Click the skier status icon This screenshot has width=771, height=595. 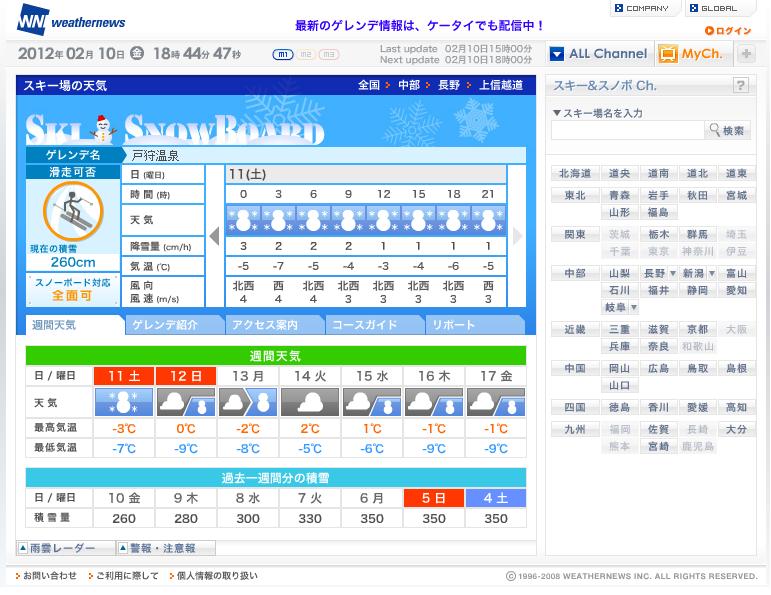tap(73, 212)
